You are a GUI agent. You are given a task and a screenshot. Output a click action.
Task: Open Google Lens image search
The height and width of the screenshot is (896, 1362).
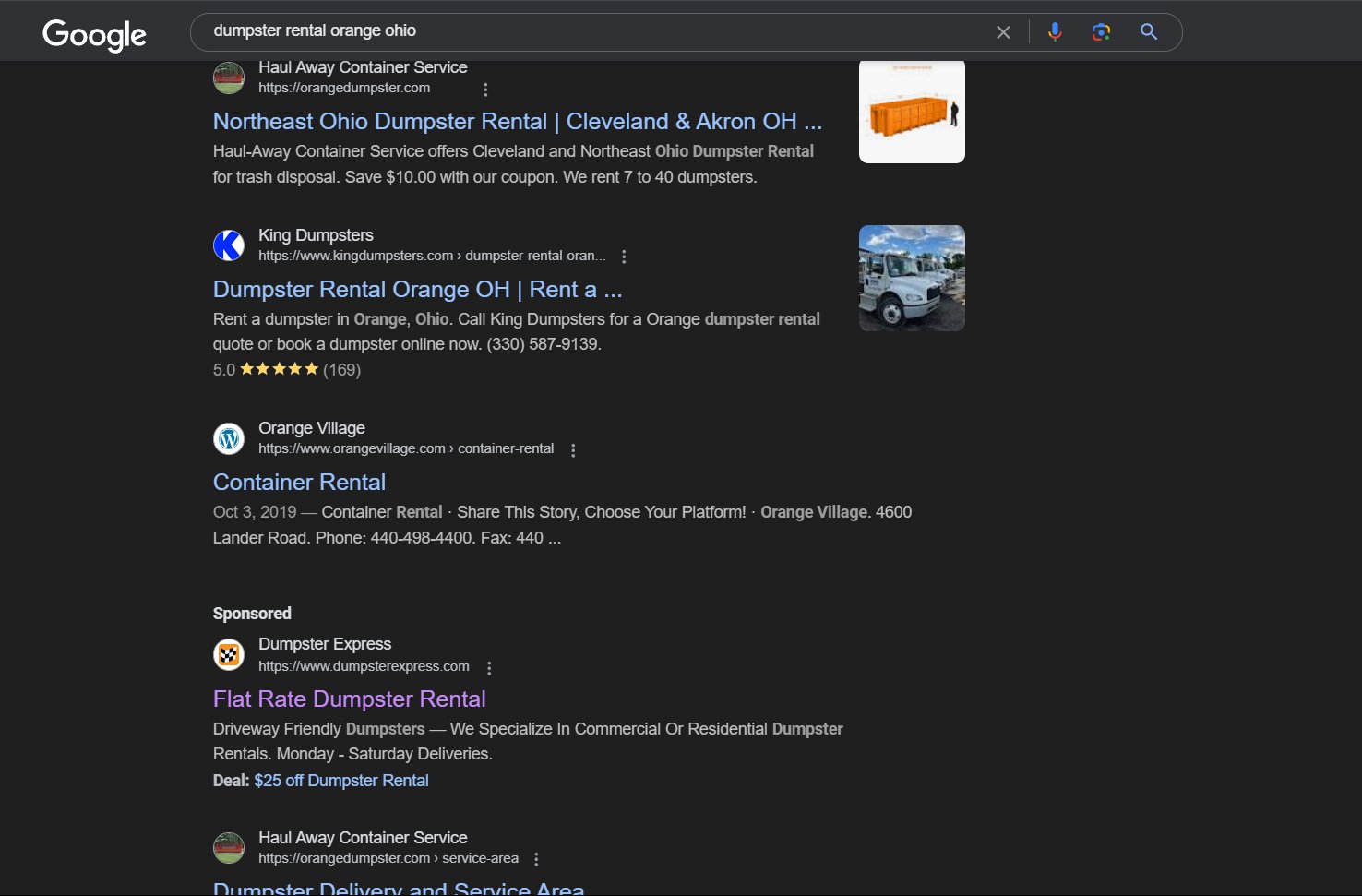[1100, 30]
